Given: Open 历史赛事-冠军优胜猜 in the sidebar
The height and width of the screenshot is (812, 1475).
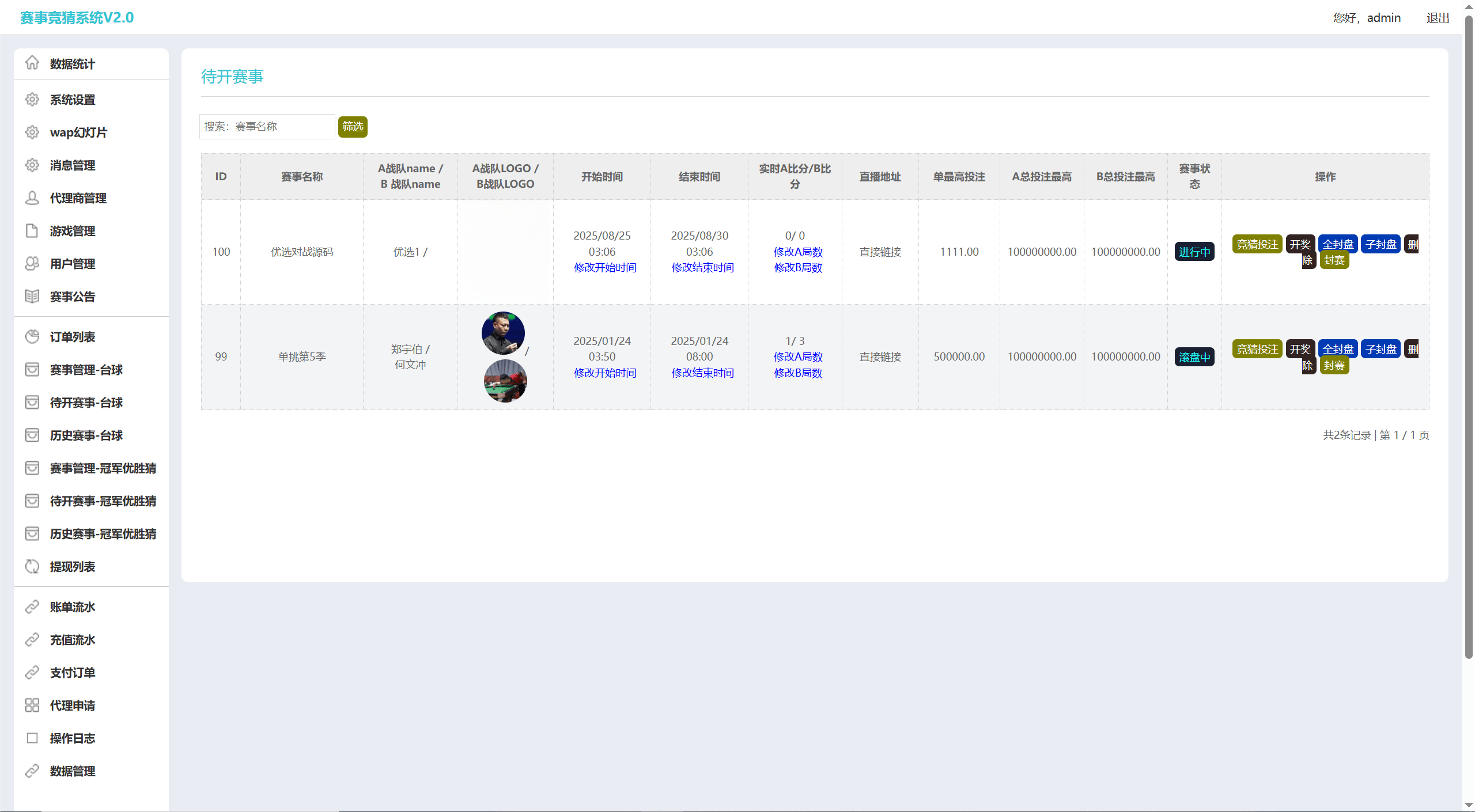Looking at the screenshot, I should pyautogui.click(x=103, y=534).
